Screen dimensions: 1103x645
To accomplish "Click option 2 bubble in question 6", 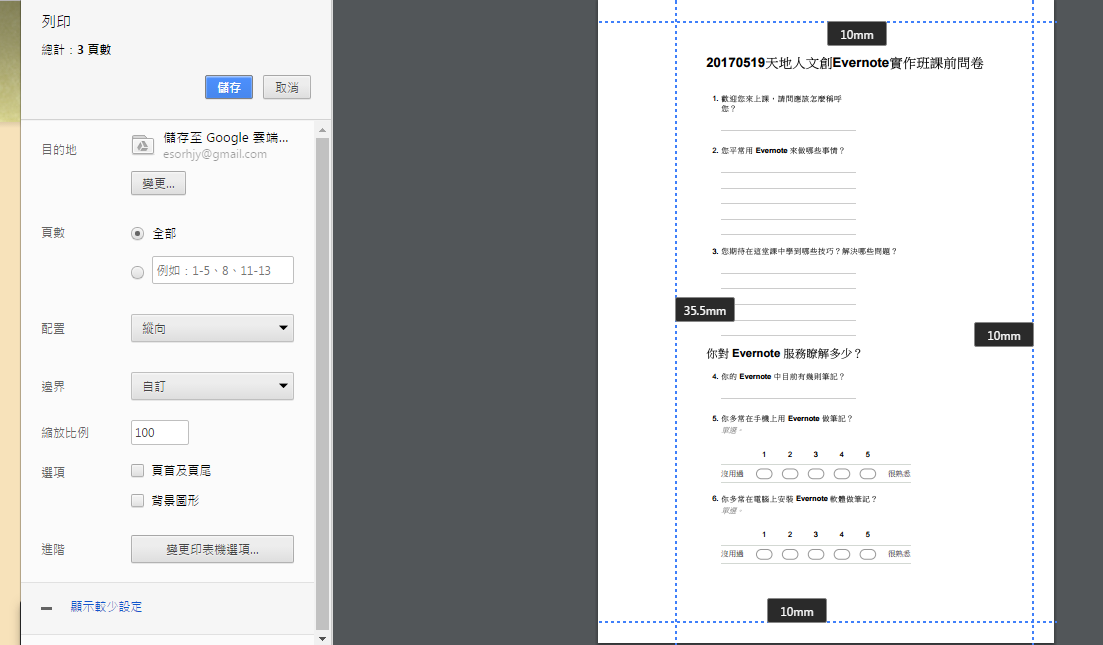I will coord(790,554).
